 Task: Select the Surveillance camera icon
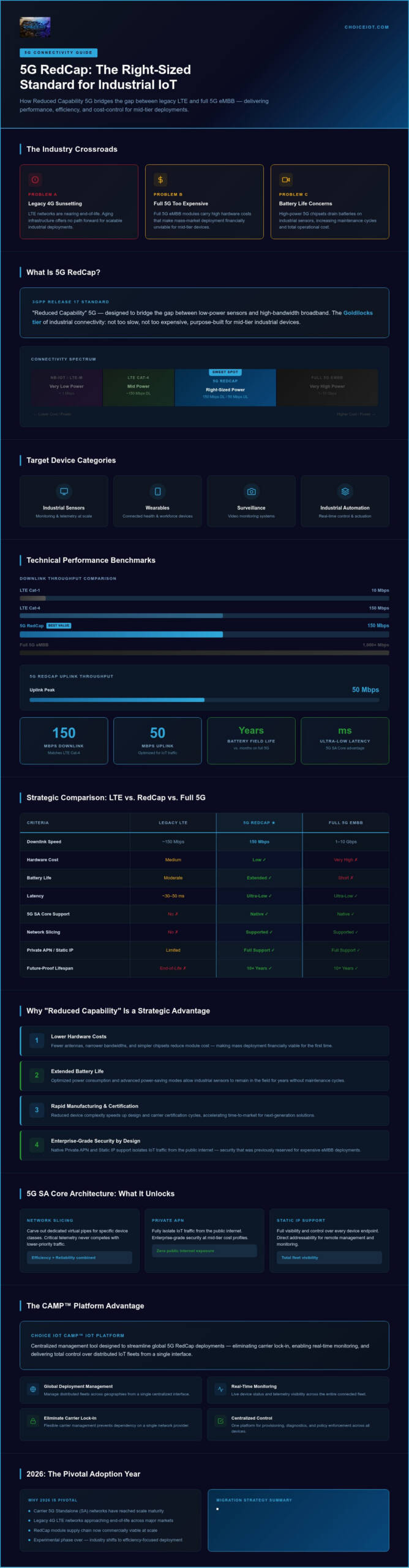pyautogui.click(x=251, y=491)
